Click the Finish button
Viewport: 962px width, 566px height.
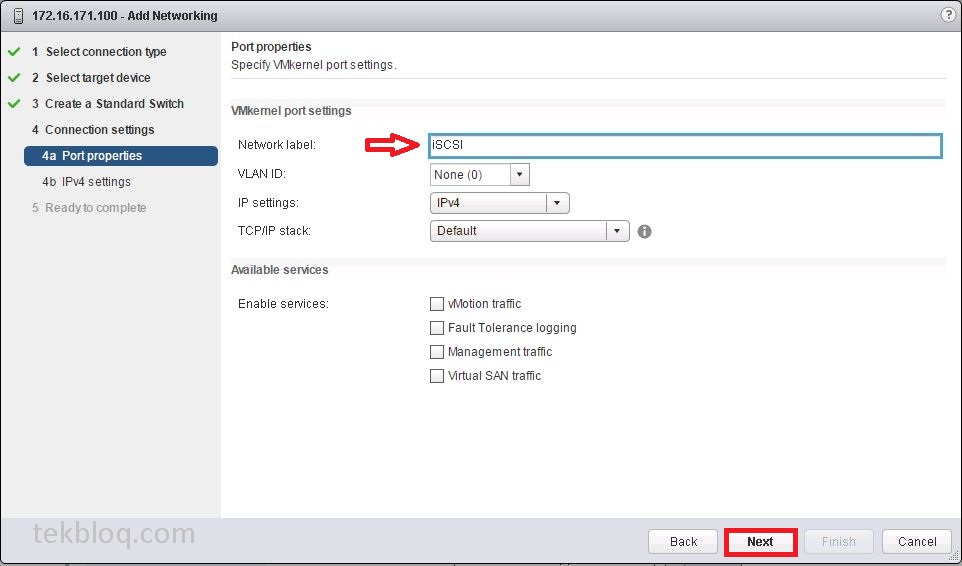(x=838, y=541)
